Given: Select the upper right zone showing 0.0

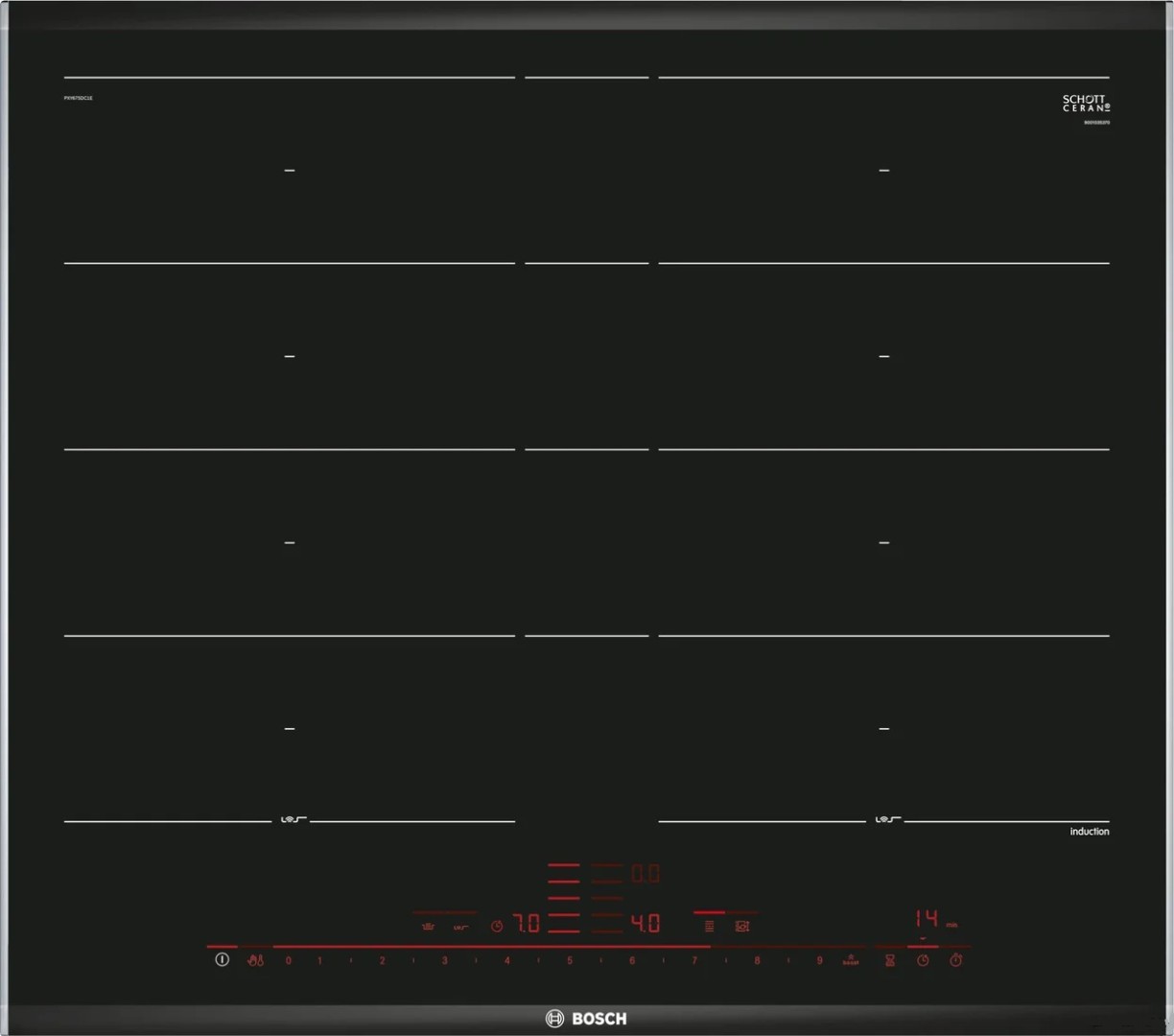Looking at the screenshot, I should 645,874.
